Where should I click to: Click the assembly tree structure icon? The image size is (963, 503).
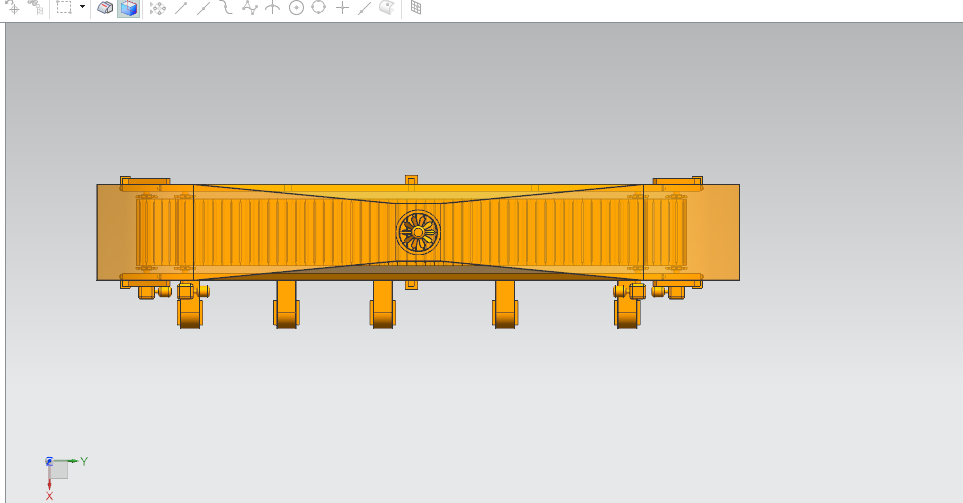click(36, 7)
